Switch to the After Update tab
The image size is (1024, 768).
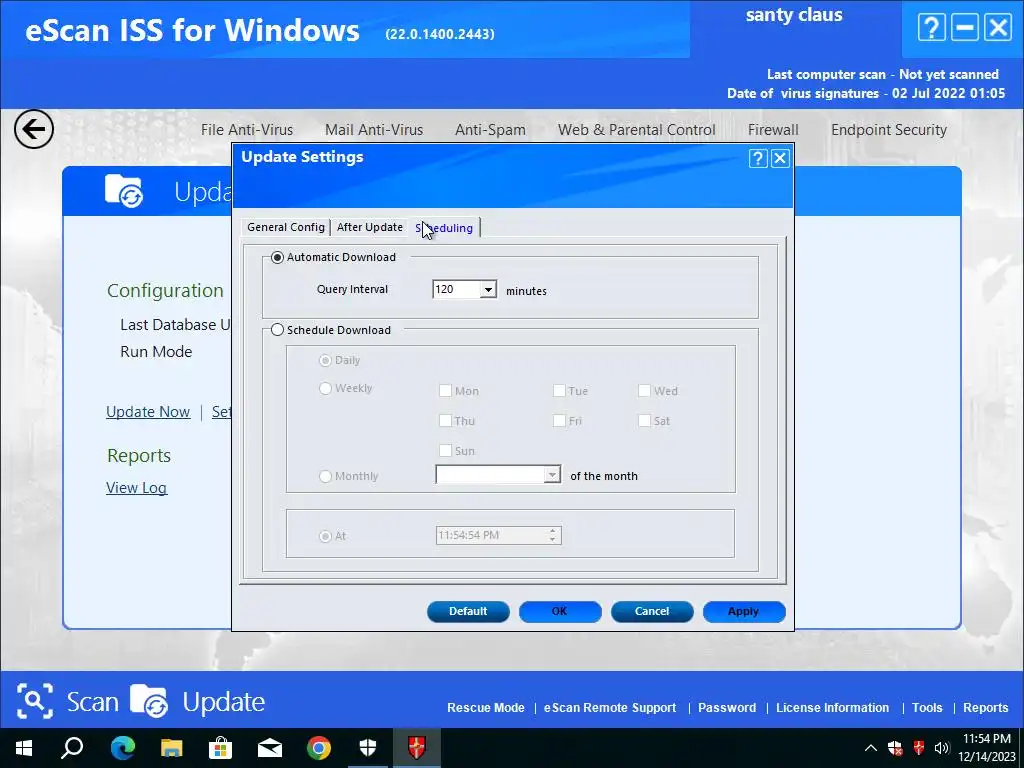pos(370,227)
